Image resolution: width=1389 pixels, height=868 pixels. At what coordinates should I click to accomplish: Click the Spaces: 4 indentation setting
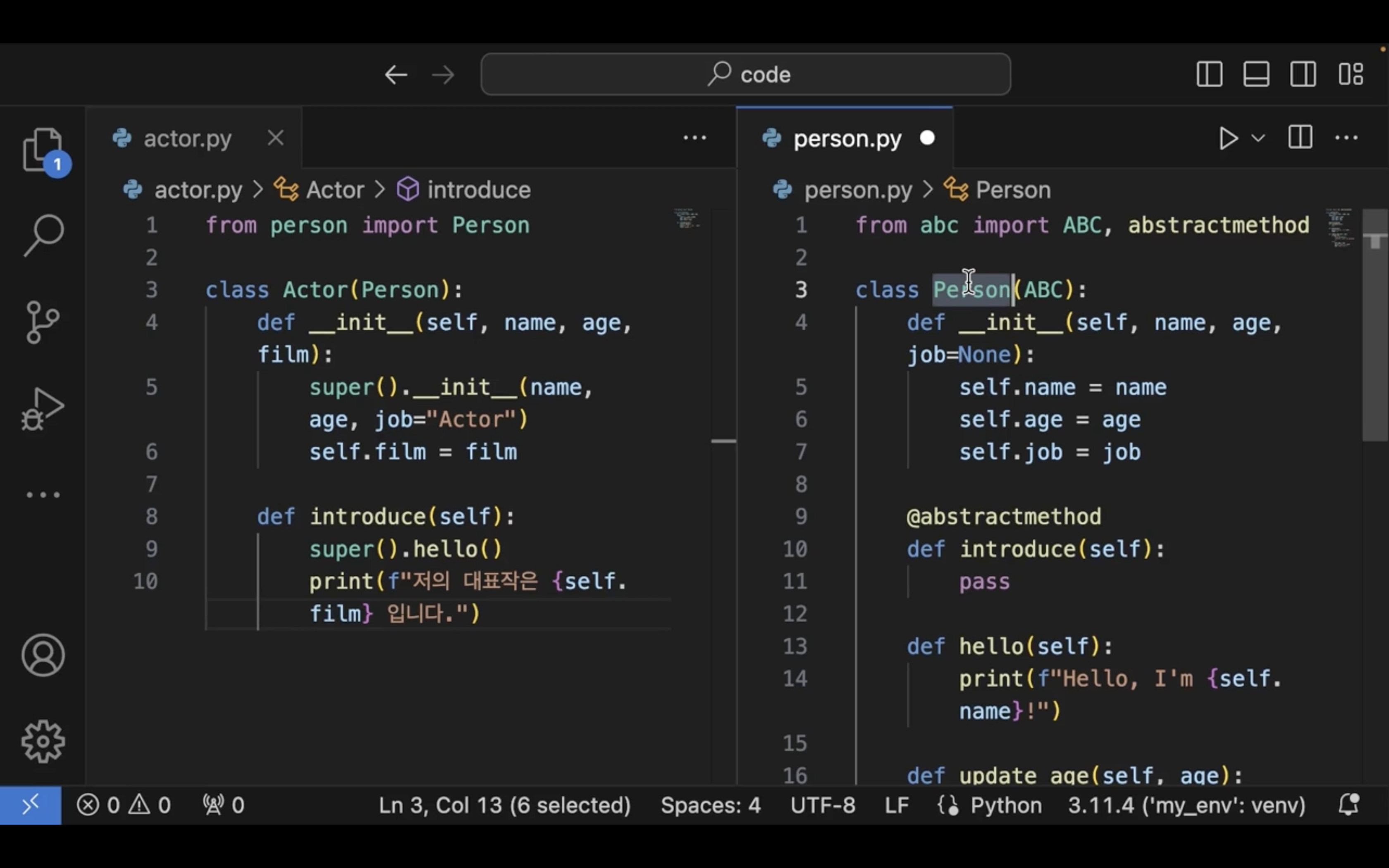(711, 805)
